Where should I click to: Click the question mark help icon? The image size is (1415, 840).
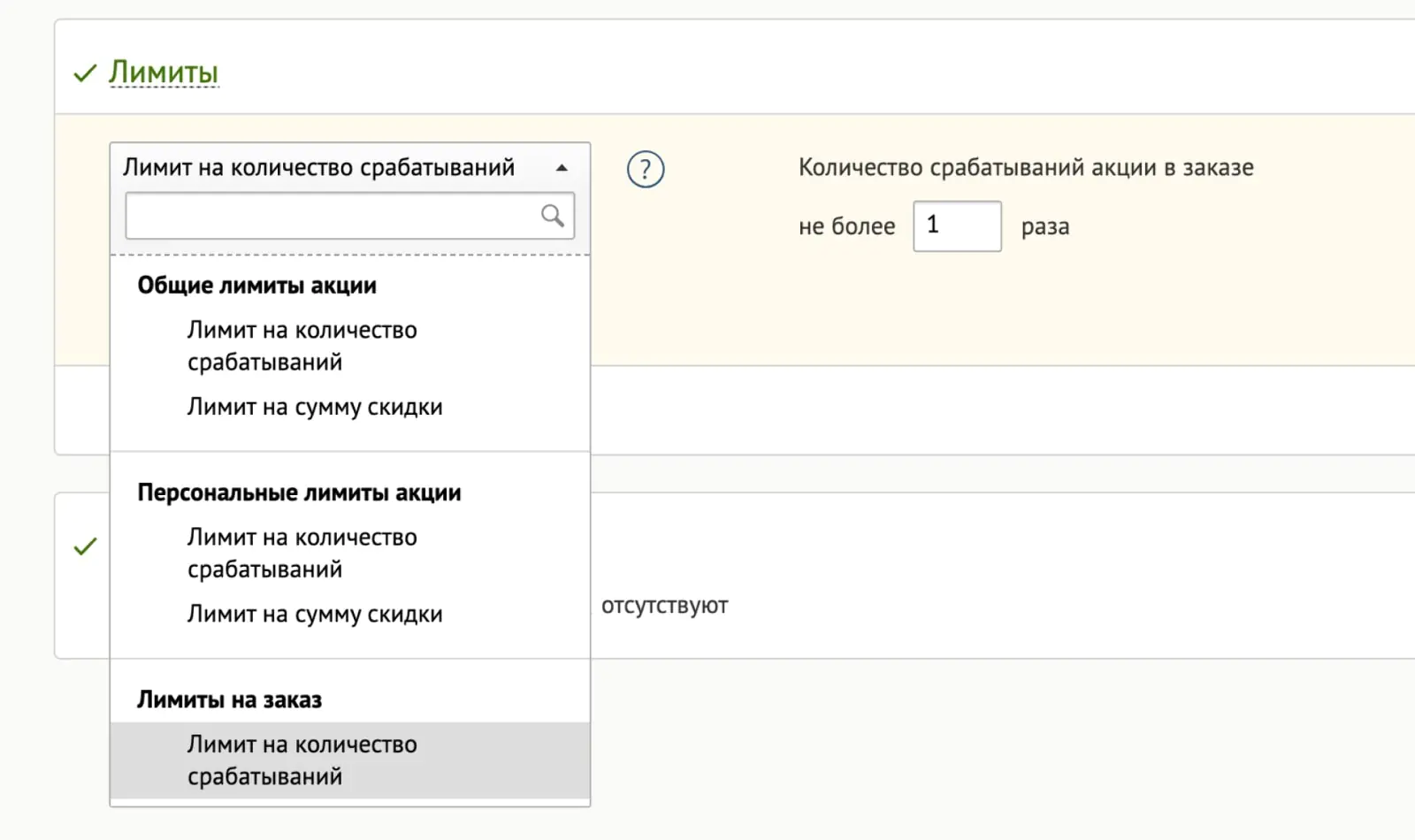point(646,169)
